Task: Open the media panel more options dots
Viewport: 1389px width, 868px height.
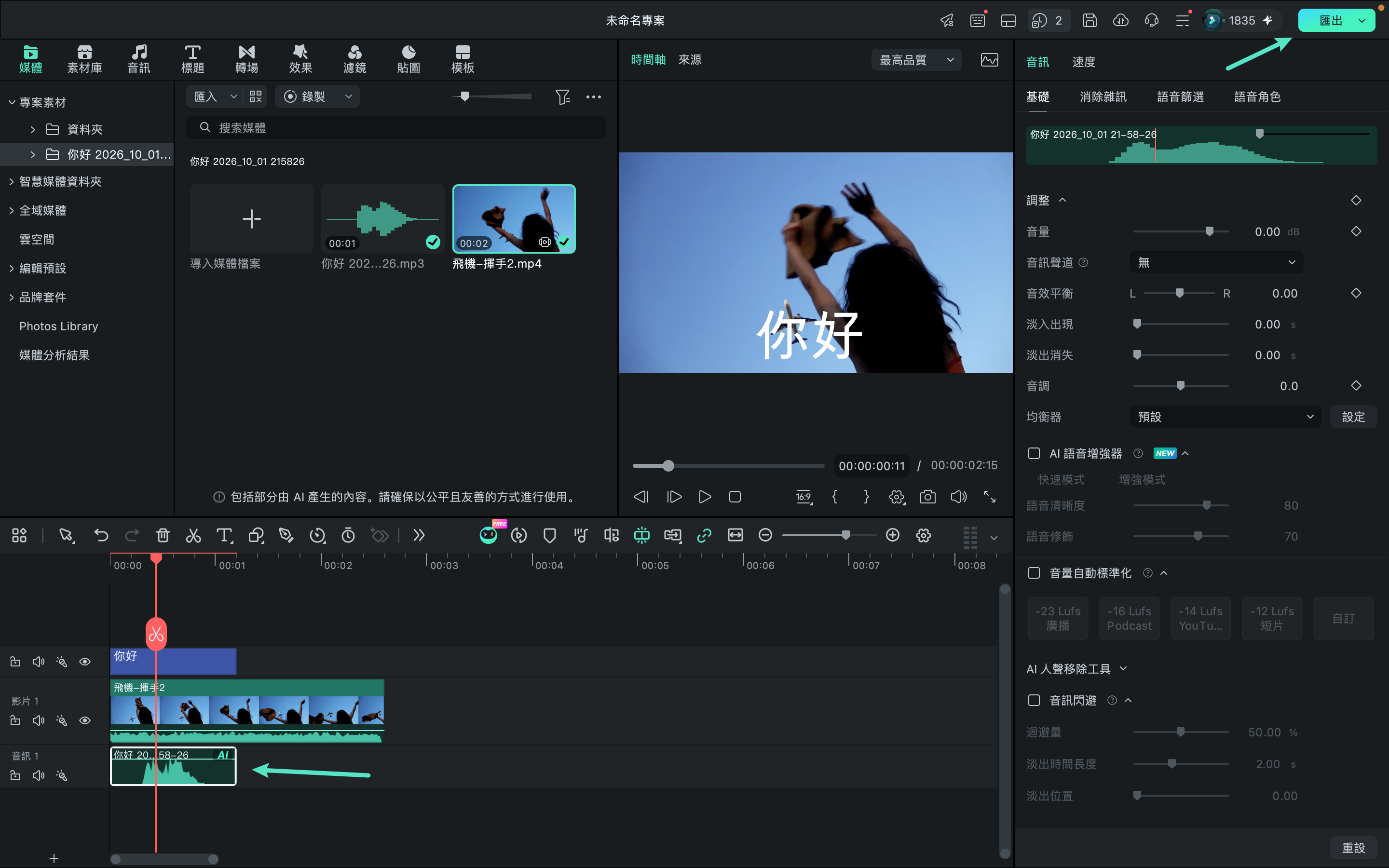Action: [594, 96]
